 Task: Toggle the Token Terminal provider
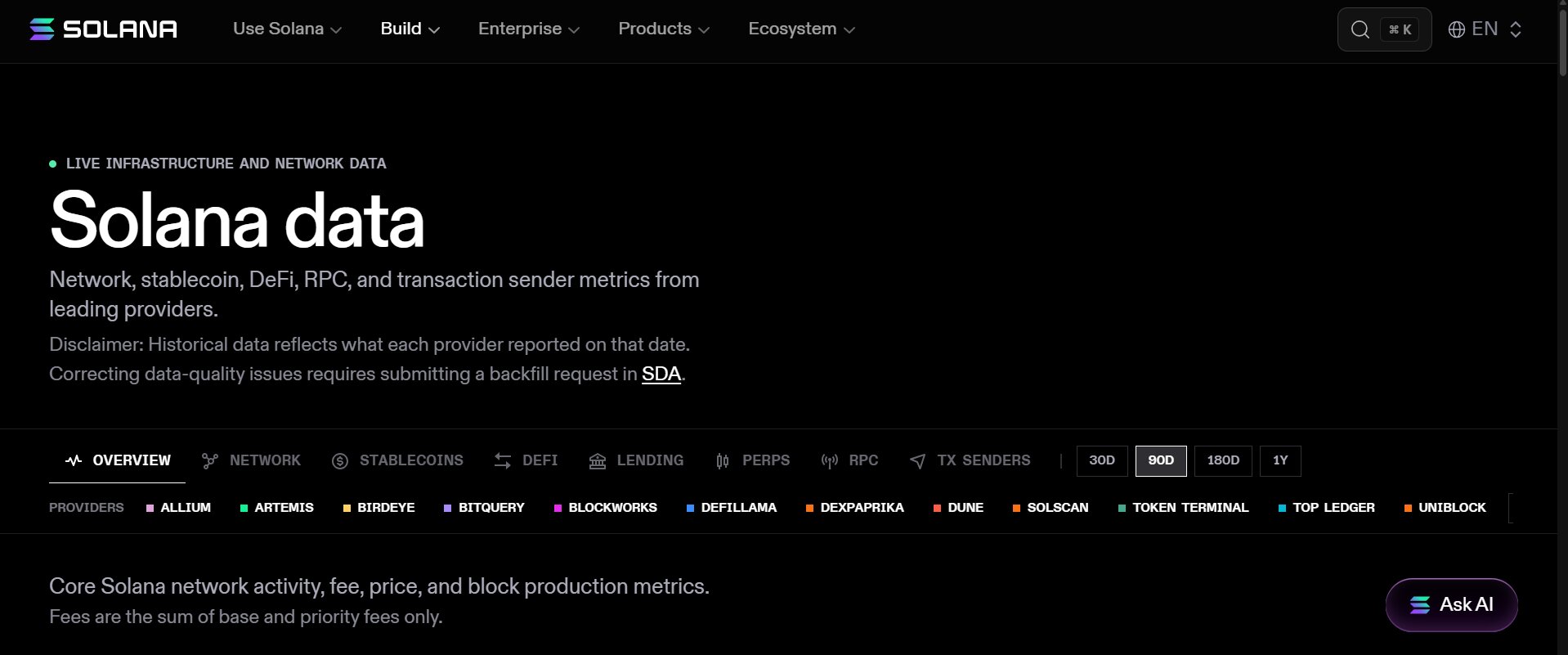(x=1183, y=508)
